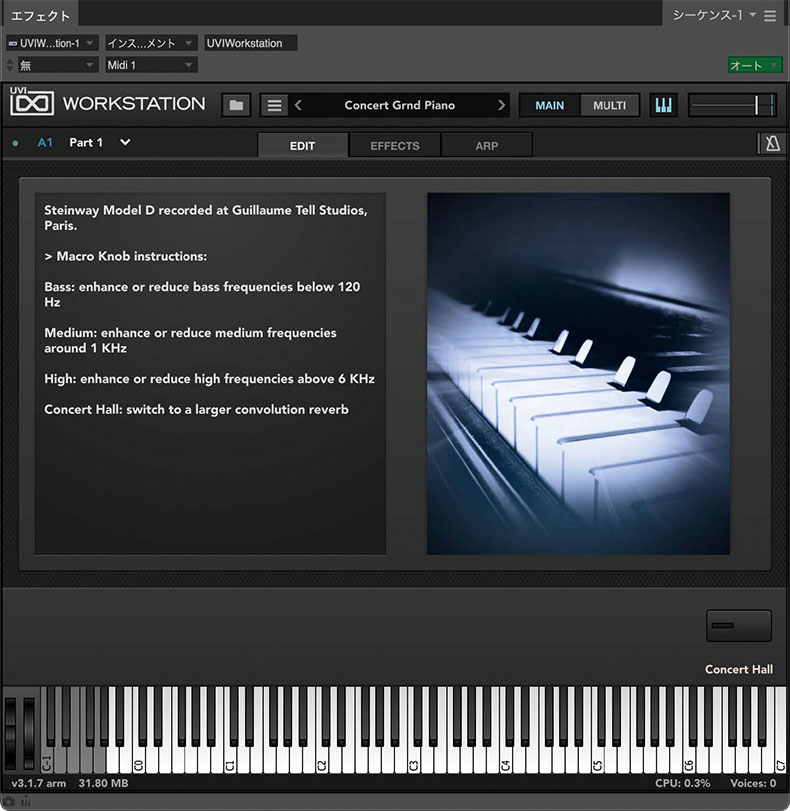Switch to MAIN view
The width and height of the screenshot is (790, 811).
click(549, 106)
